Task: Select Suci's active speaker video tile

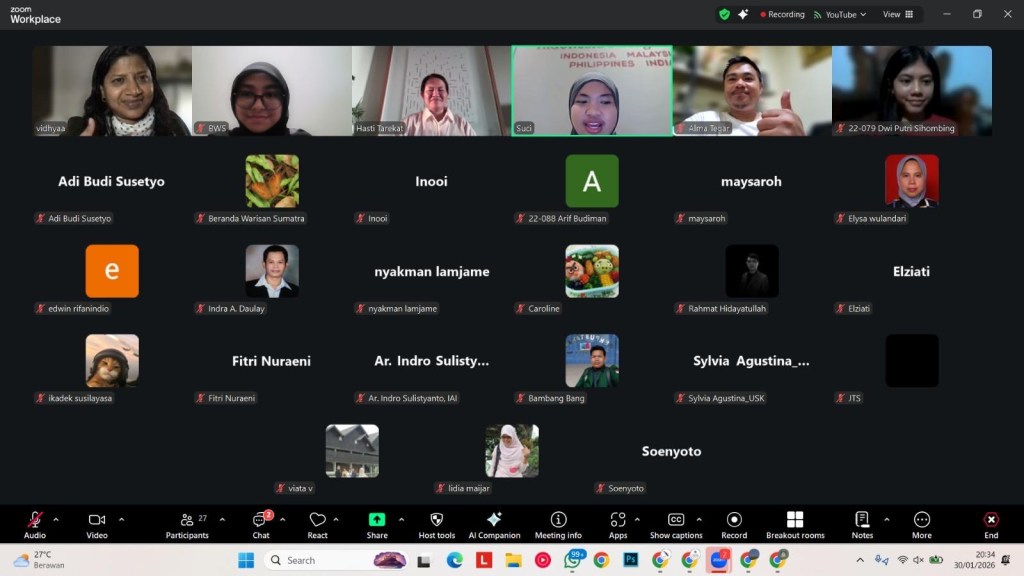Action: click(x=592, y=90)
